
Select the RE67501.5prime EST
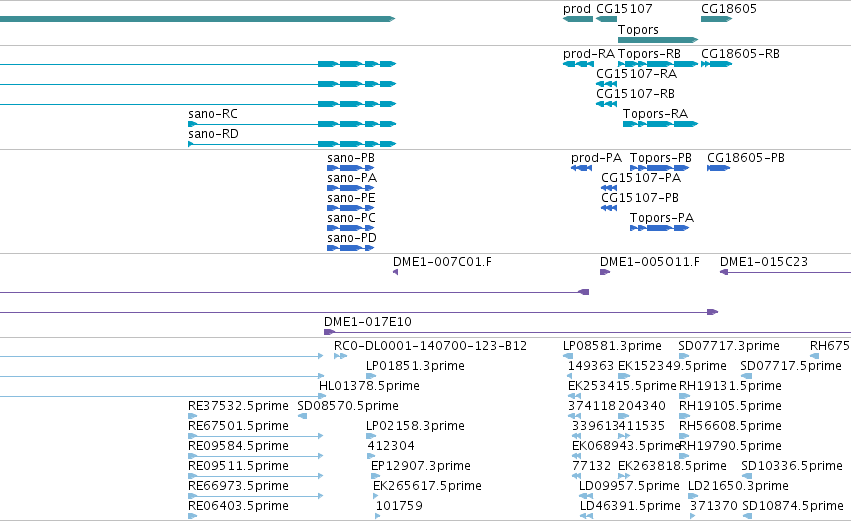pos(256,436)
